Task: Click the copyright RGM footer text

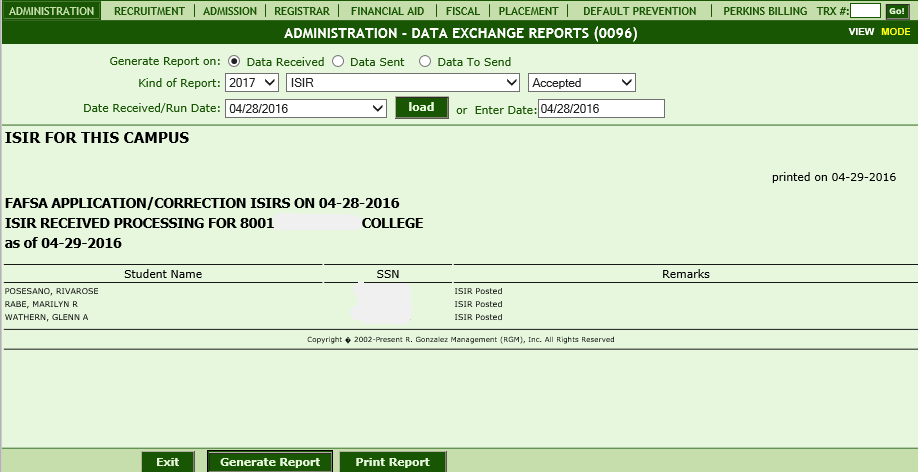Action: (461, 339)
